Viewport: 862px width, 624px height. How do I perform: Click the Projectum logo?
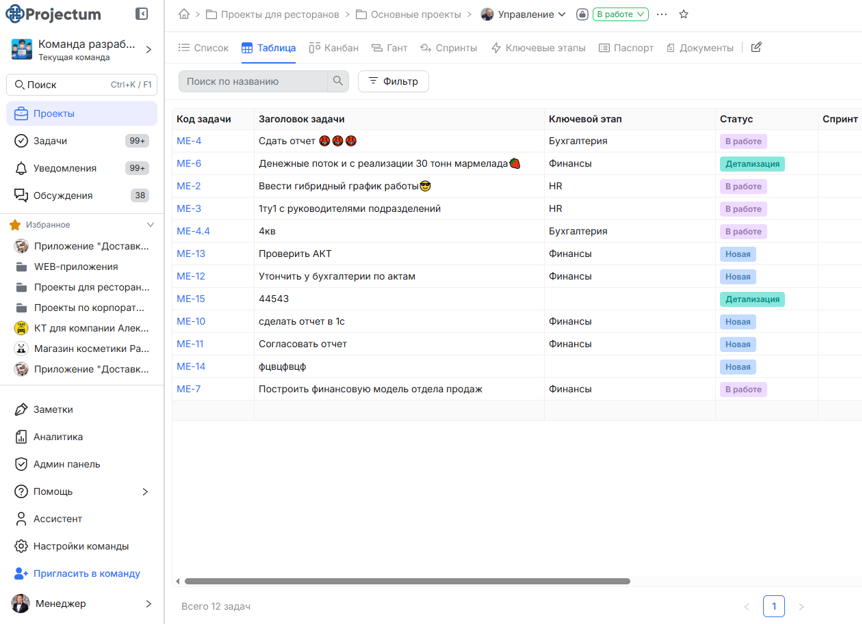coord(53,14)
